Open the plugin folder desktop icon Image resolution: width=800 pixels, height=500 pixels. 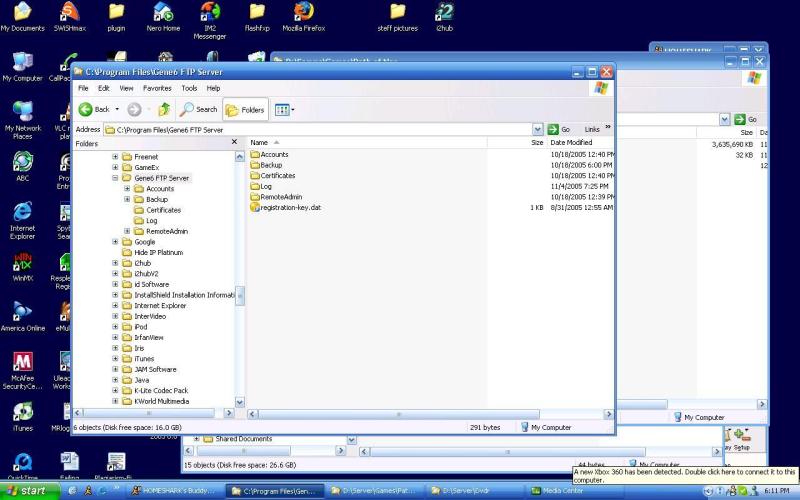(116, 16)
